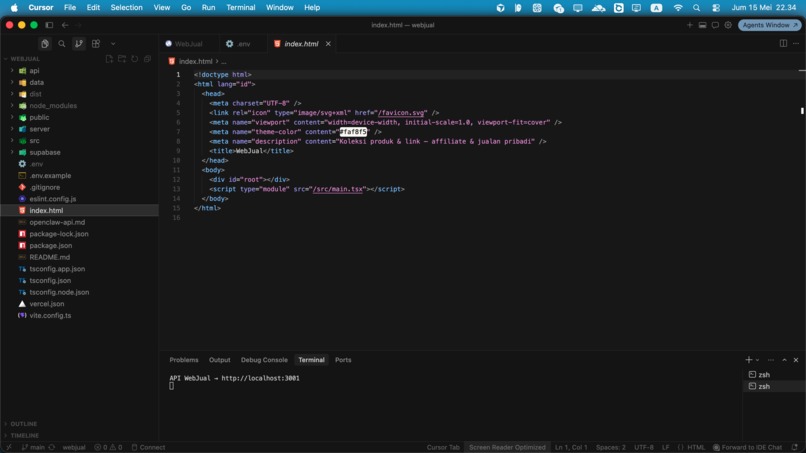Click the main branch status item
The height and width of the screenshot is (453, 806).
tap(33, 447)
